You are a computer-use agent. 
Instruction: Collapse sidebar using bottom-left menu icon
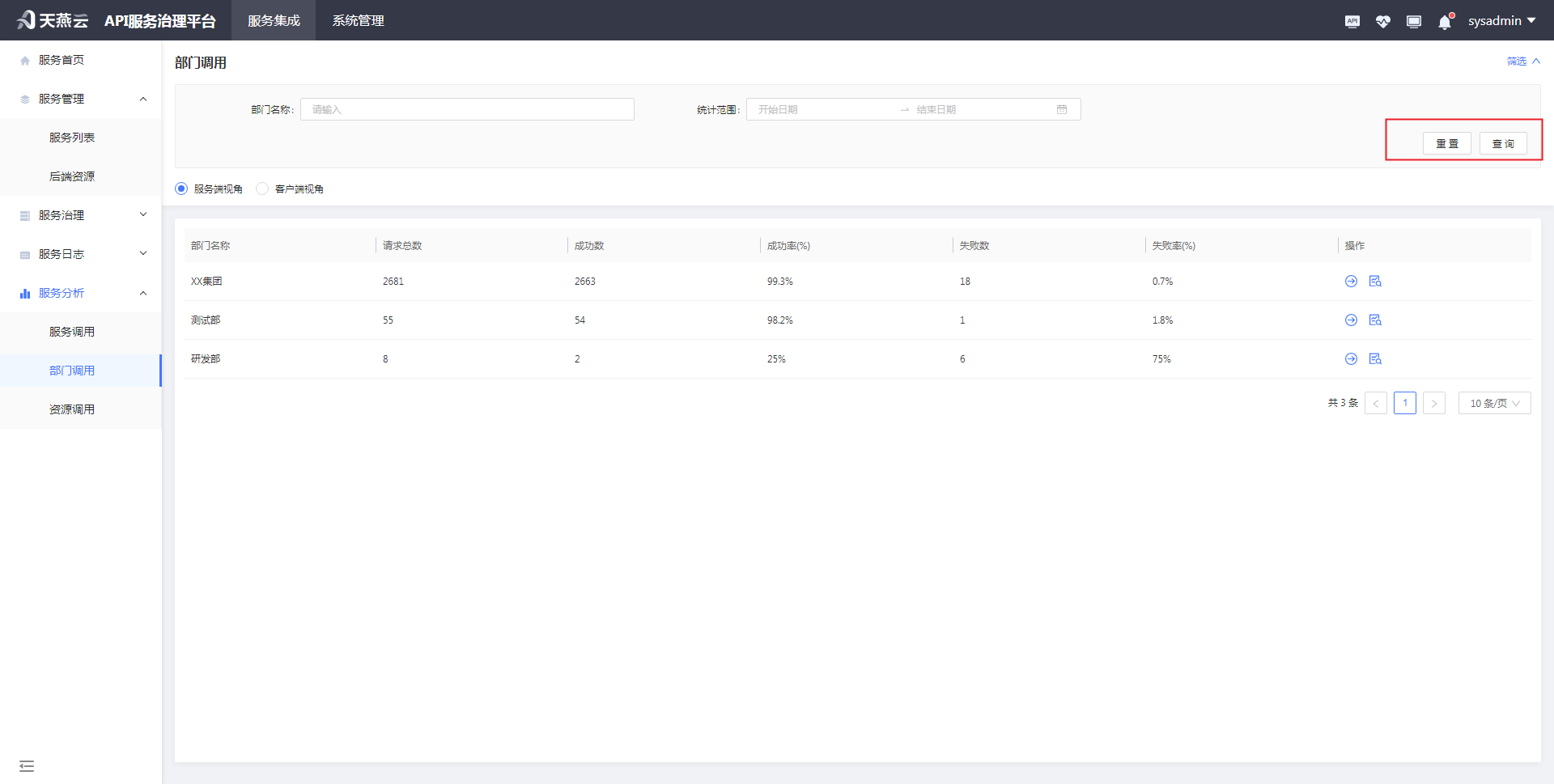(27, 765)
